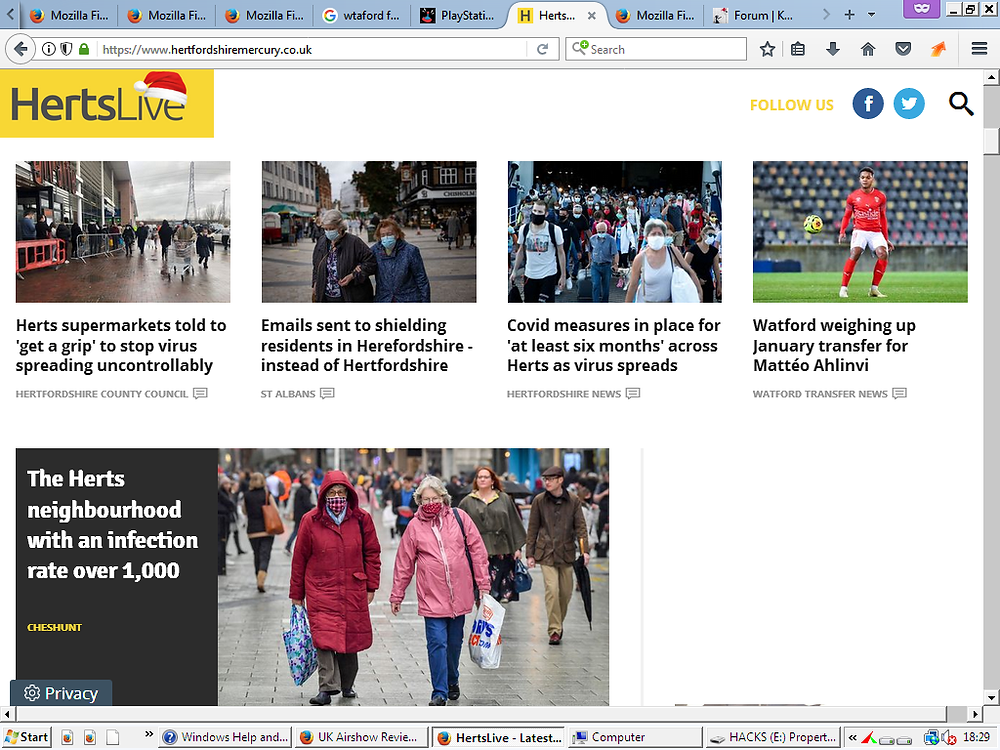Screen dimensions: 1000x750
Task: Open the Downloads arrow icon
Action: point(833,49)
